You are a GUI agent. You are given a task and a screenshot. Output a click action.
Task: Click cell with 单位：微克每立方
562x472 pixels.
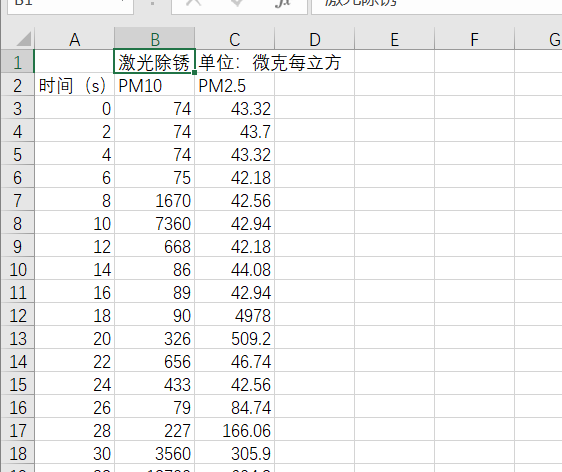pos(270,62)
